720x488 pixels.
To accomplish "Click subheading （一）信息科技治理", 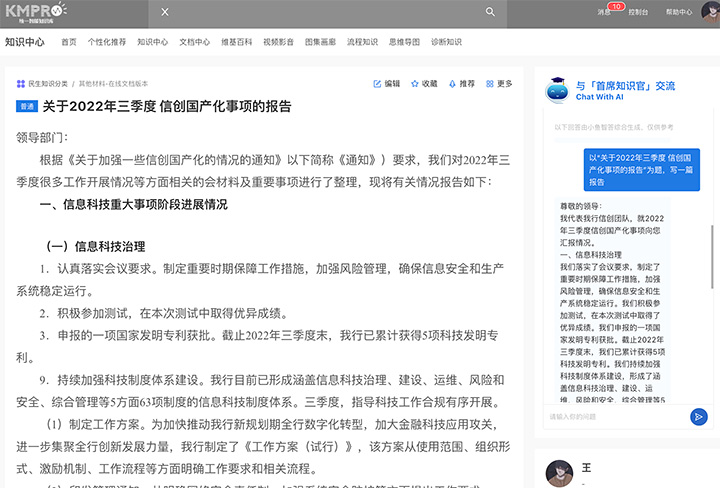I will 95,247.
